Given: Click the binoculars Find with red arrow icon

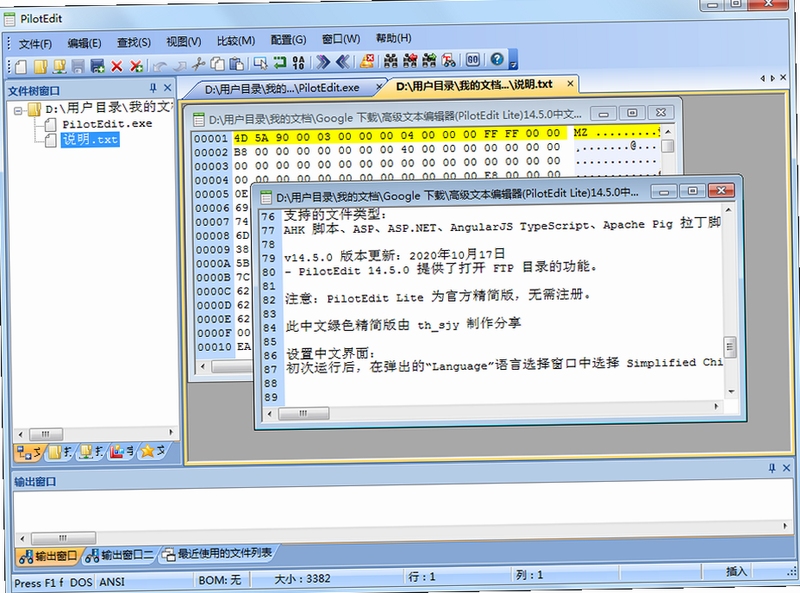Looking at the screenshot, I should pyautogui.click(x=410, y=61).
